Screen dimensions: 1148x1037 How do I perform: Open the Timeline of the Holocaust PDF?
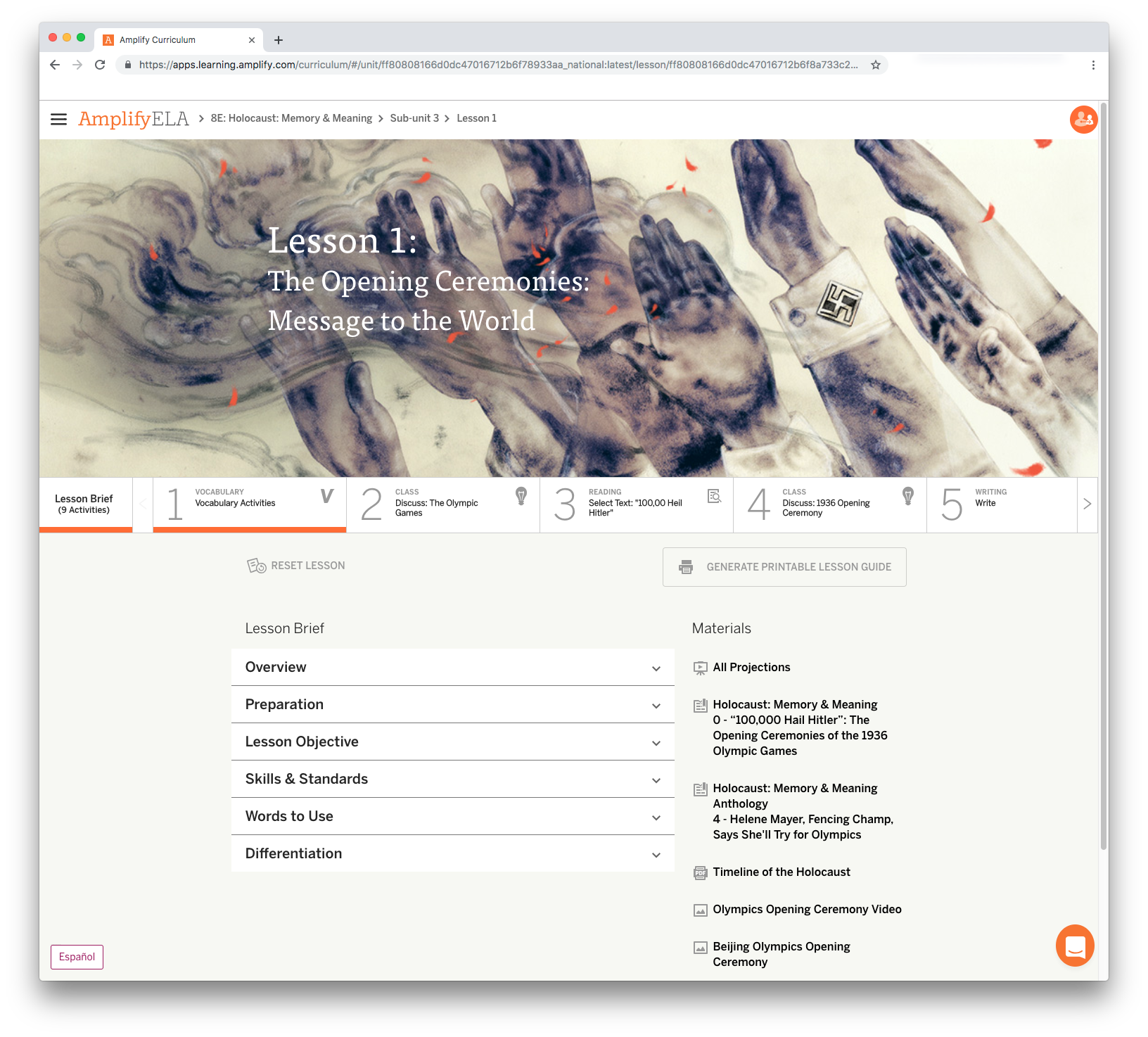781,872
